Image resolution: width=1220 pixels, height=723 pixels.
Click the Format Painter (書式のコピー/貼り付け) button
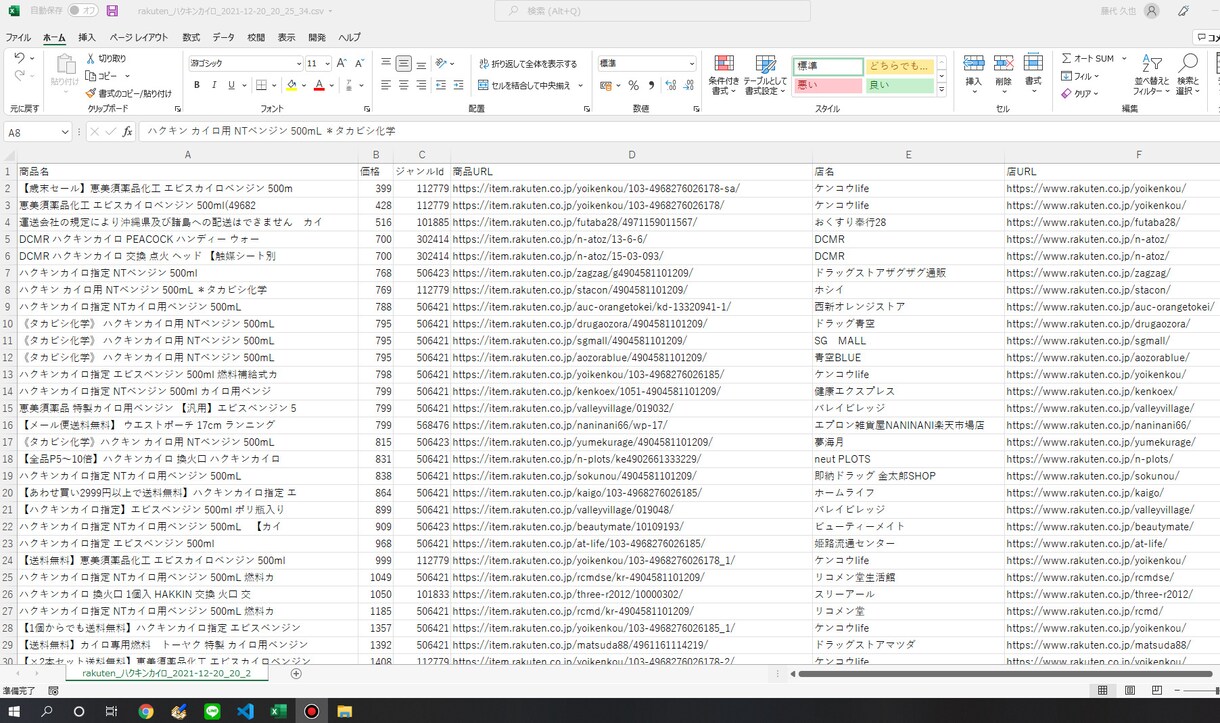(129, 93)
